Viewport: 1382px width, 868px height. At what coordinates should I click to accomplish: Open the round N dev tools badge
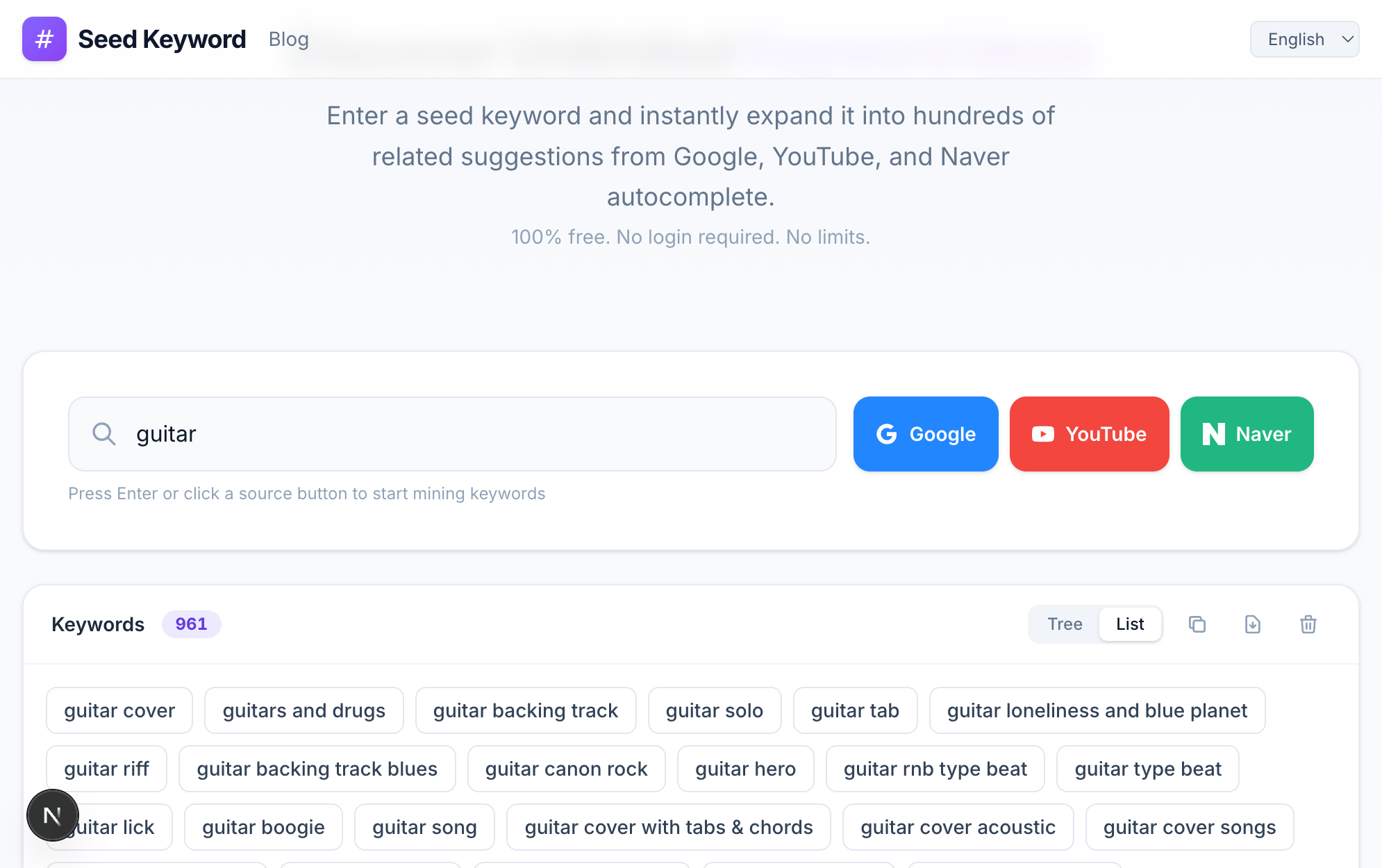click(x=53, y=815)
